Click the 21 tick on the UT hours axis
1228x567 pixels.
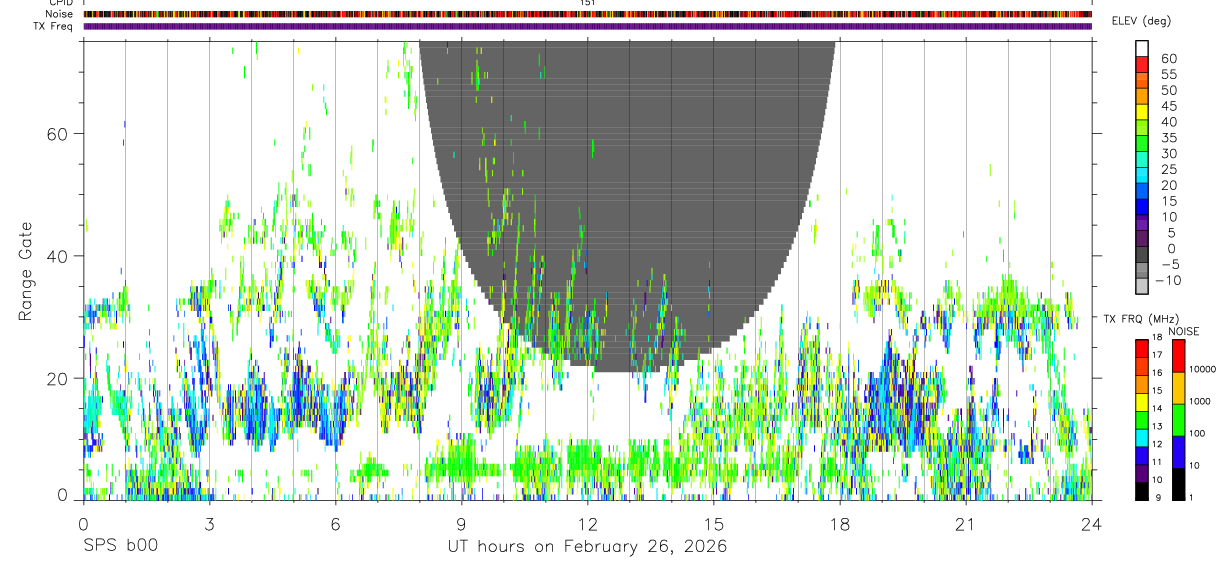tap(965, 525)
